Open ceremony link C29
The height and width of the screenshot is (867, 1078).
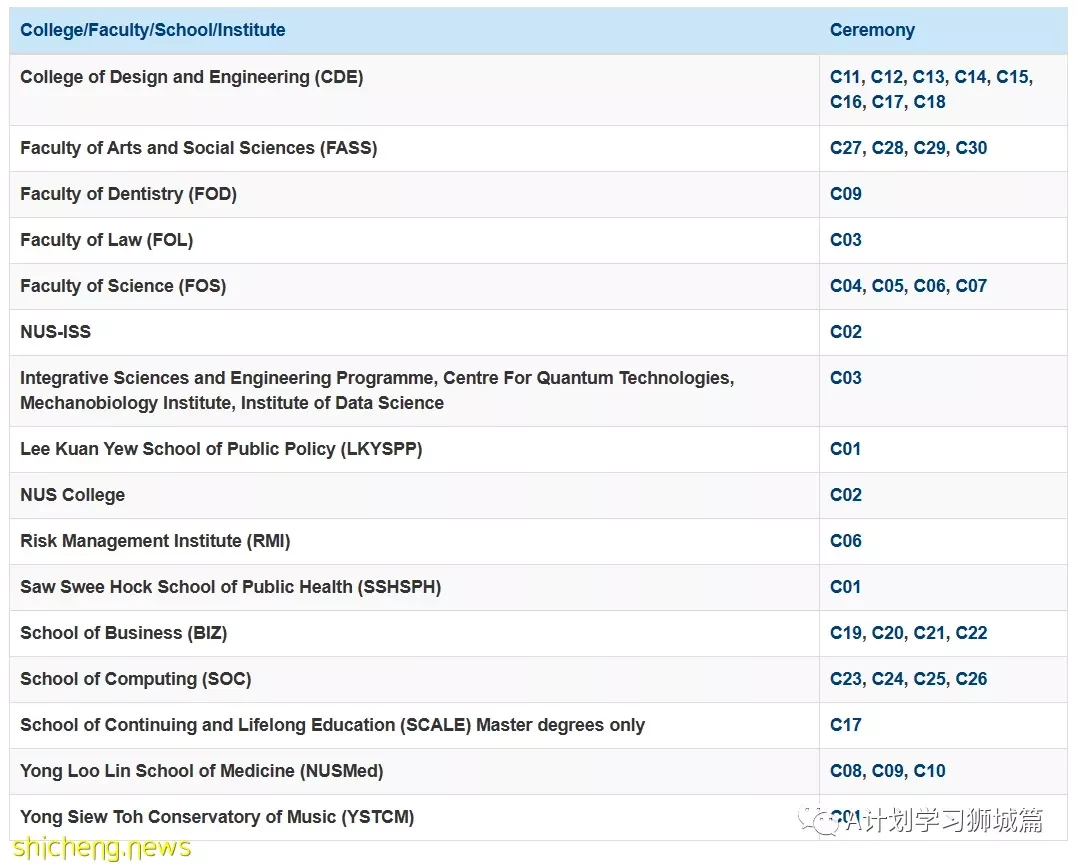(x=929, y=148)
